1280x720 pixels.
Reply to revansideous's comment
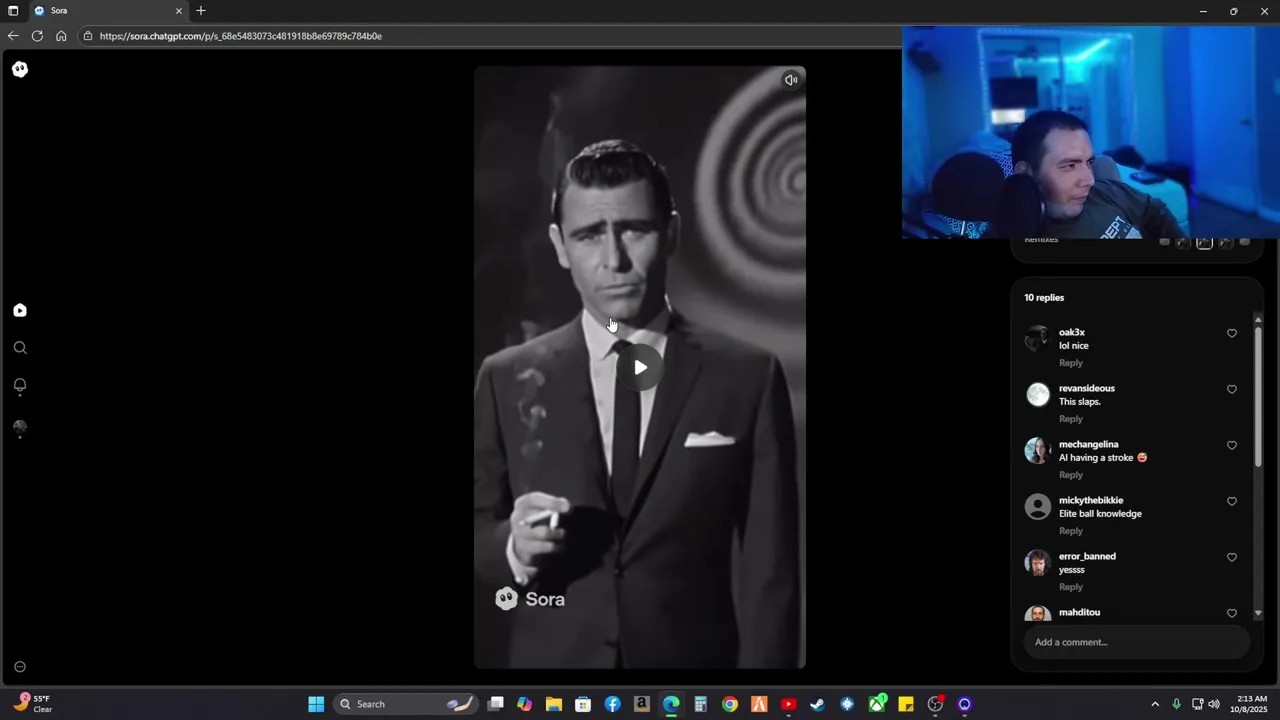point(1071,419)
